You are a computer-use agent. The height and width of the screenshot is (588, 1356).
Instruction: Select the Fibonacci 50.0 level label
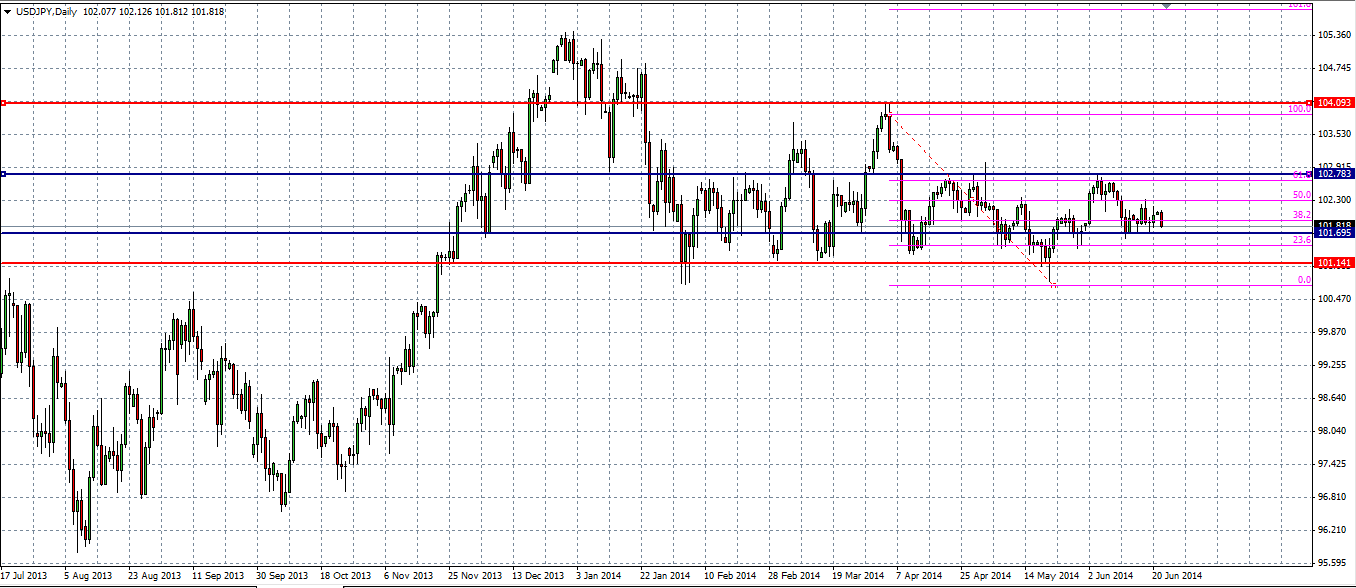tap(1301, 195)
